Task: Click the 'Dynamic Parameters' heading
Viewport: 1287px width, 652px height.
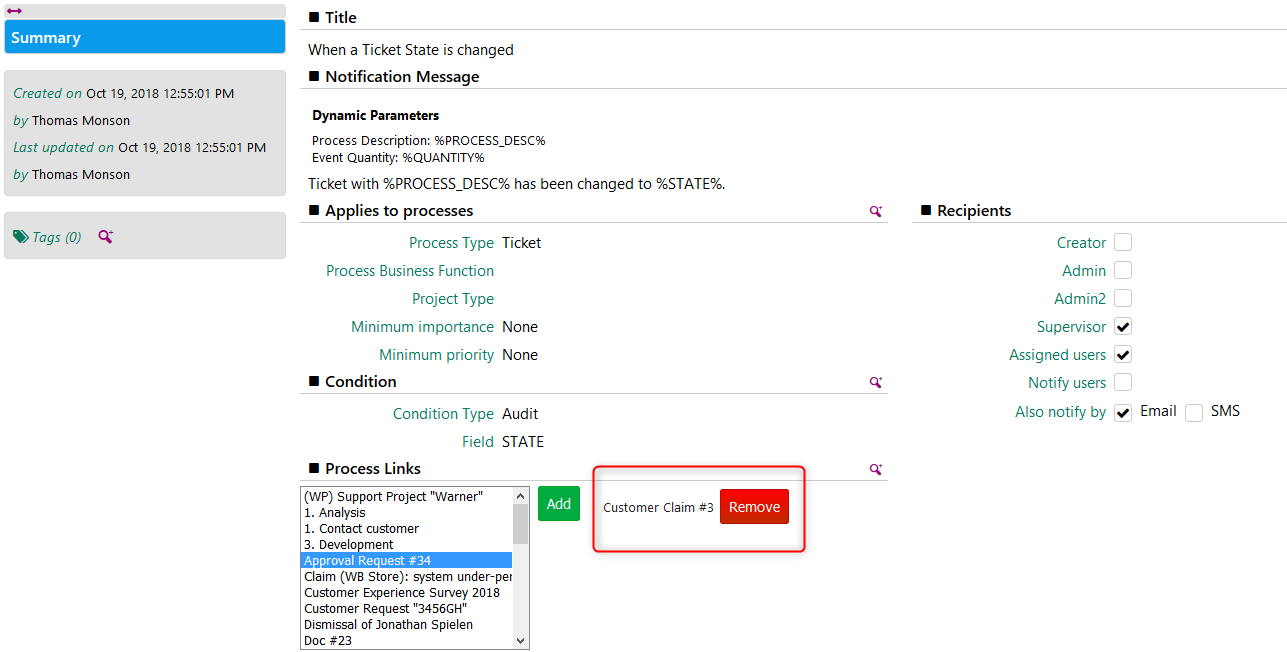Action: point(376,115)
